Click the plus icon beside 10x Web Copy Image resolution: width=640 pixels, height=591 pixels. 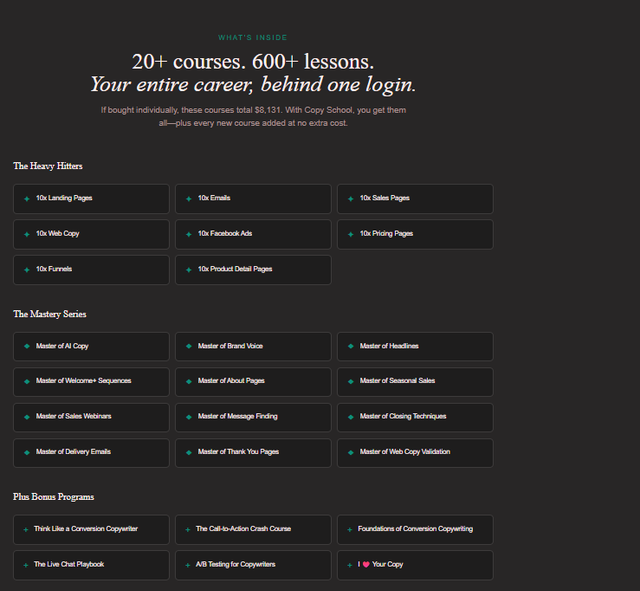point(27,234)
